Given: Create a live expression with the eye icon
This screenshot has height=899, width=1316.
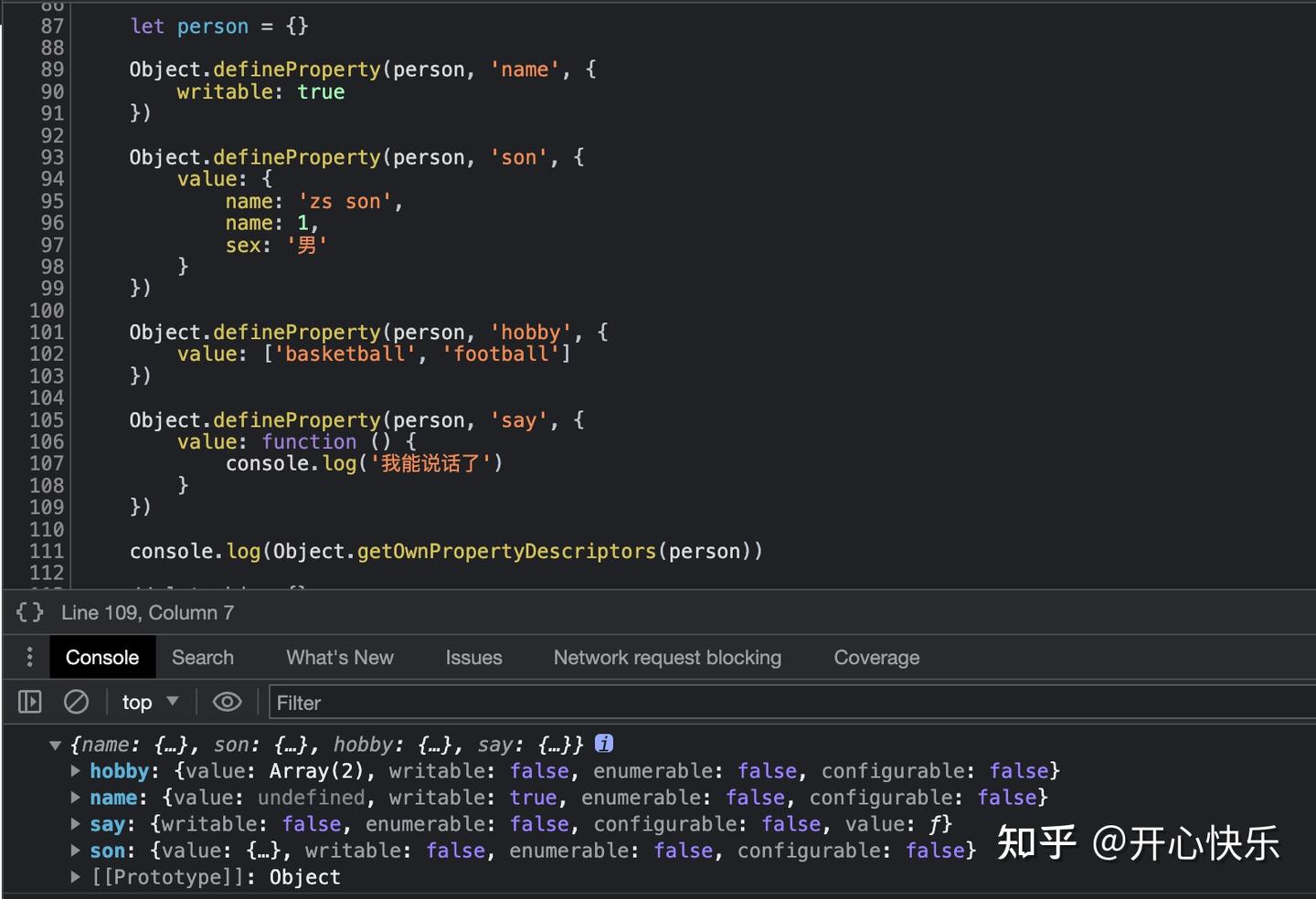Looking at the screenshot, I should (x=228, y=702).
